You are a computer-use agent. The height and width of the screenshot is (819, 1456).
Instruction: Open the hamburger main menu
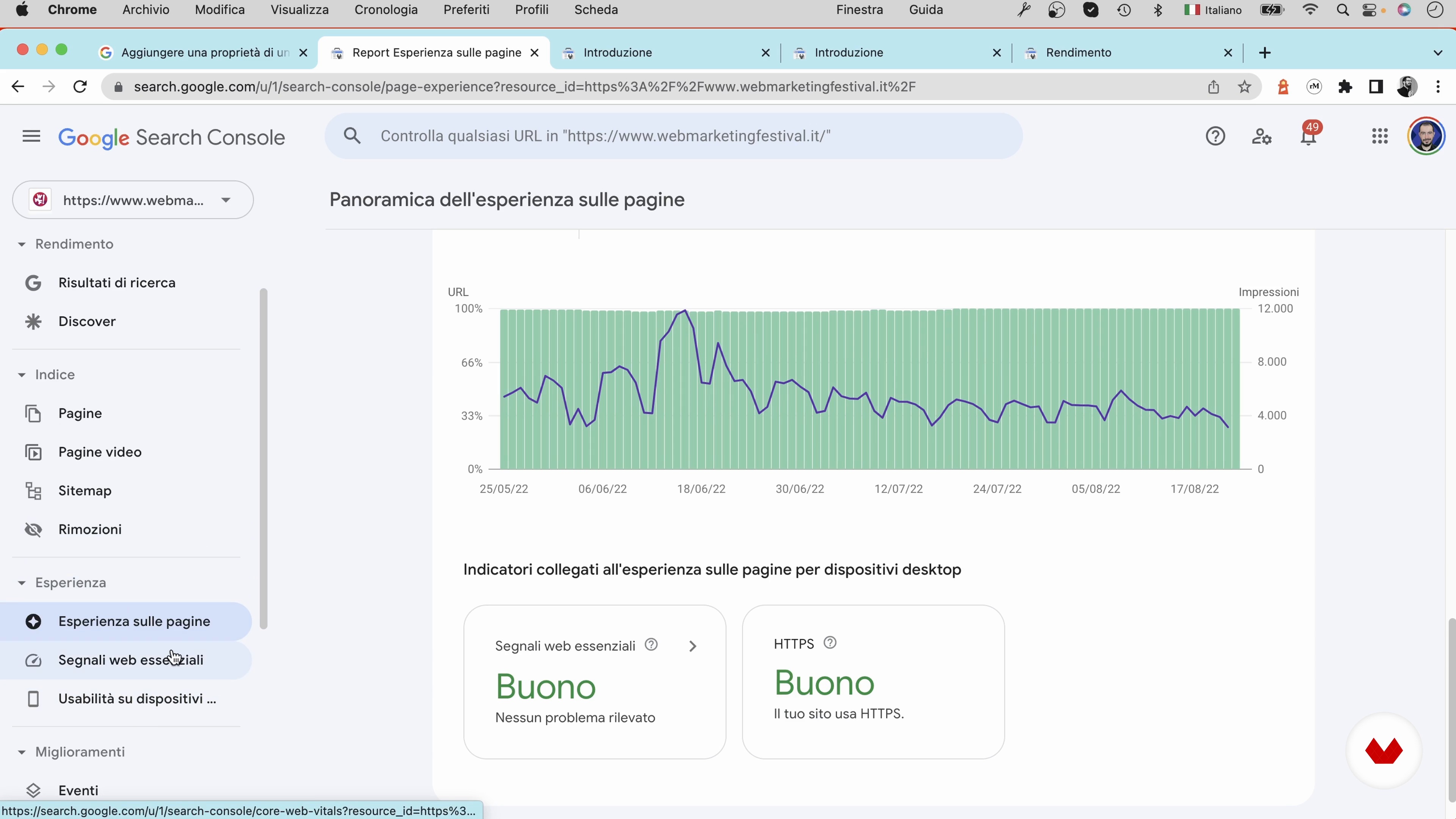(x=31, y=136)
